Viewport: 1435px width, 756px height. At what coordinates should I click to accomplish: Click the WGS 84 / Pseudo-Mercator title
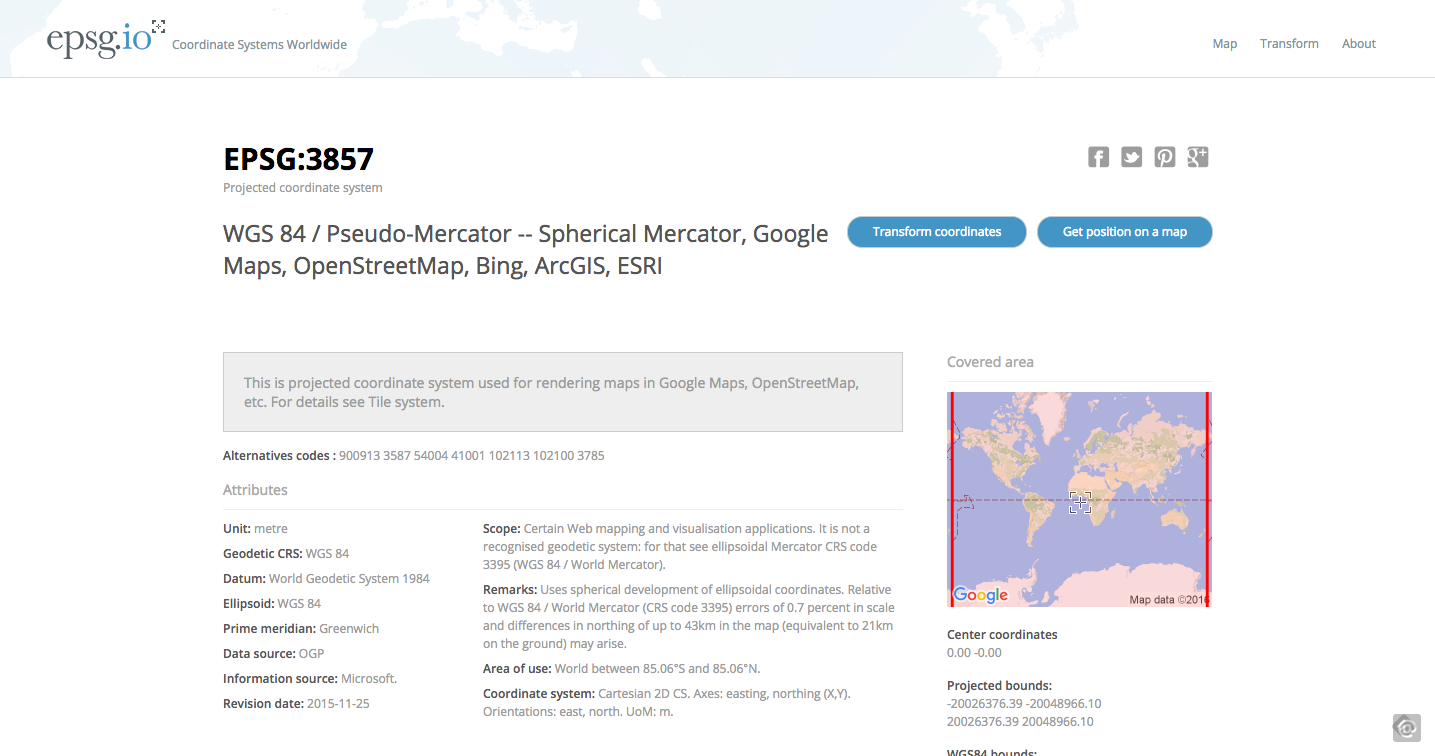click(526, 250)
